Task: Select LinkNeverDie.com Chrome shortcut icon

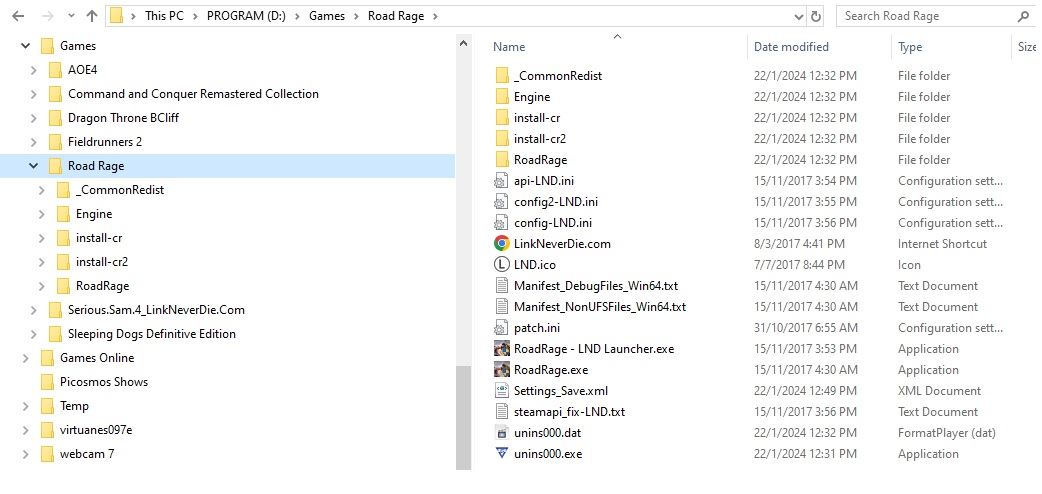Action: (502, 243)
